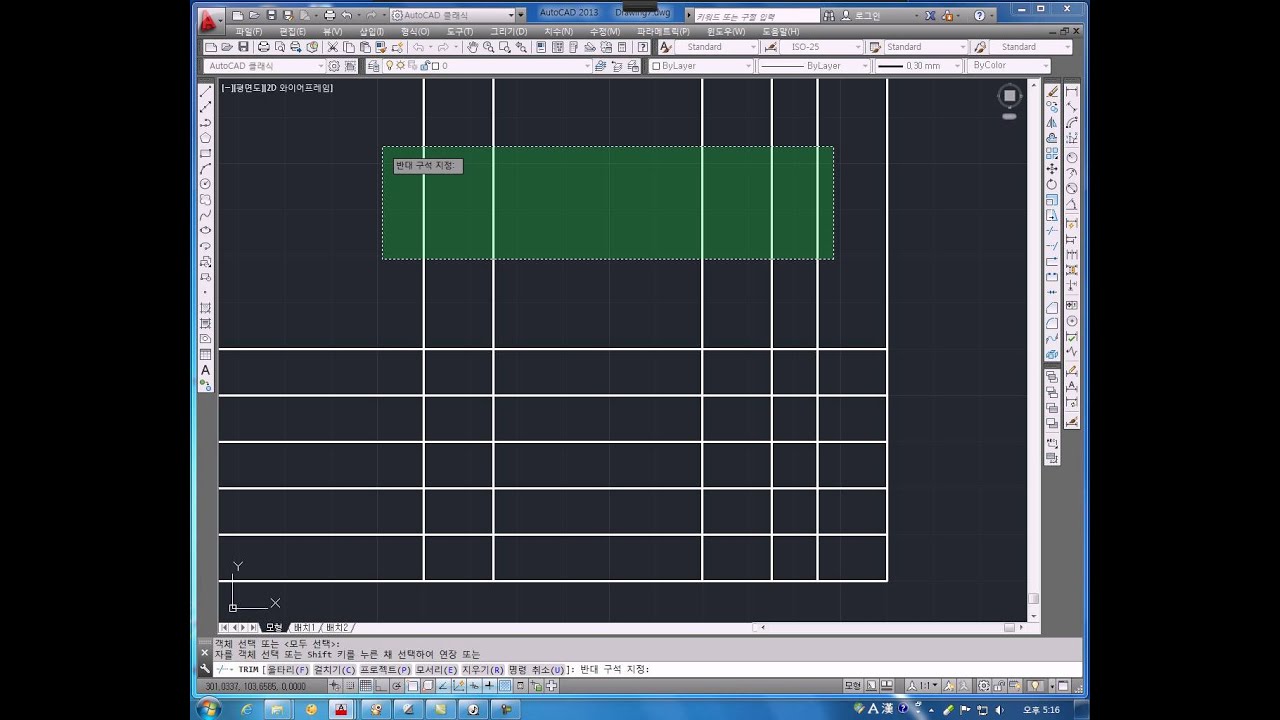Toggle Polar tracking in status bar
Screen dimensions: 1280x720
tap(397, 686)
